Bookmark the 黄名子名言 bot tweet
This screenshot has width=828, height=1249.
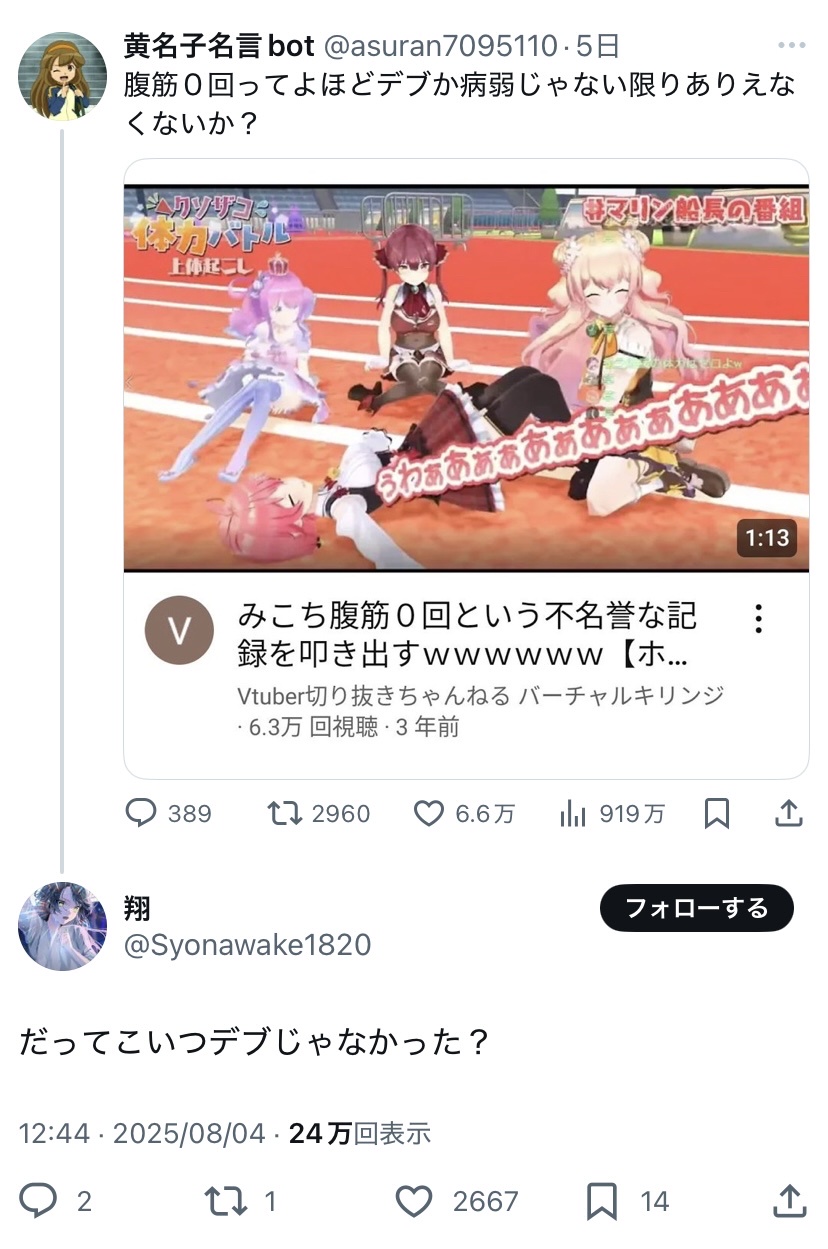[x=716, y=814]
